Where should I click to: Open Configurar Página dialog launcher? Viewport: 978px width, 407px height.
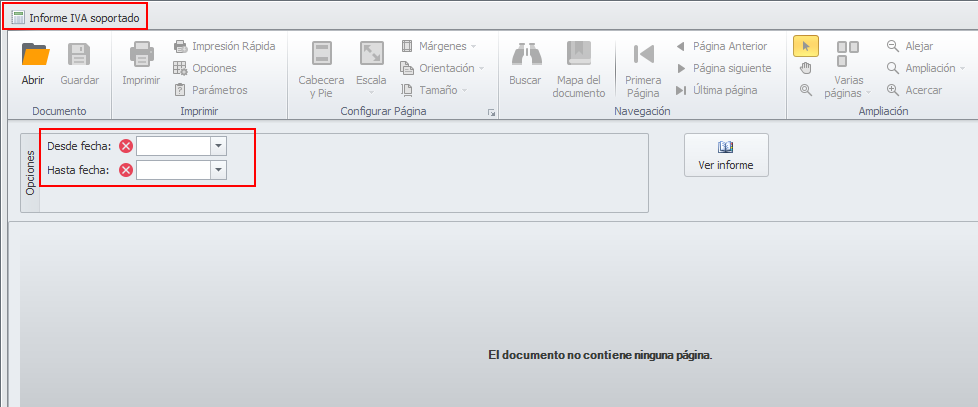[x=491, y=112]
